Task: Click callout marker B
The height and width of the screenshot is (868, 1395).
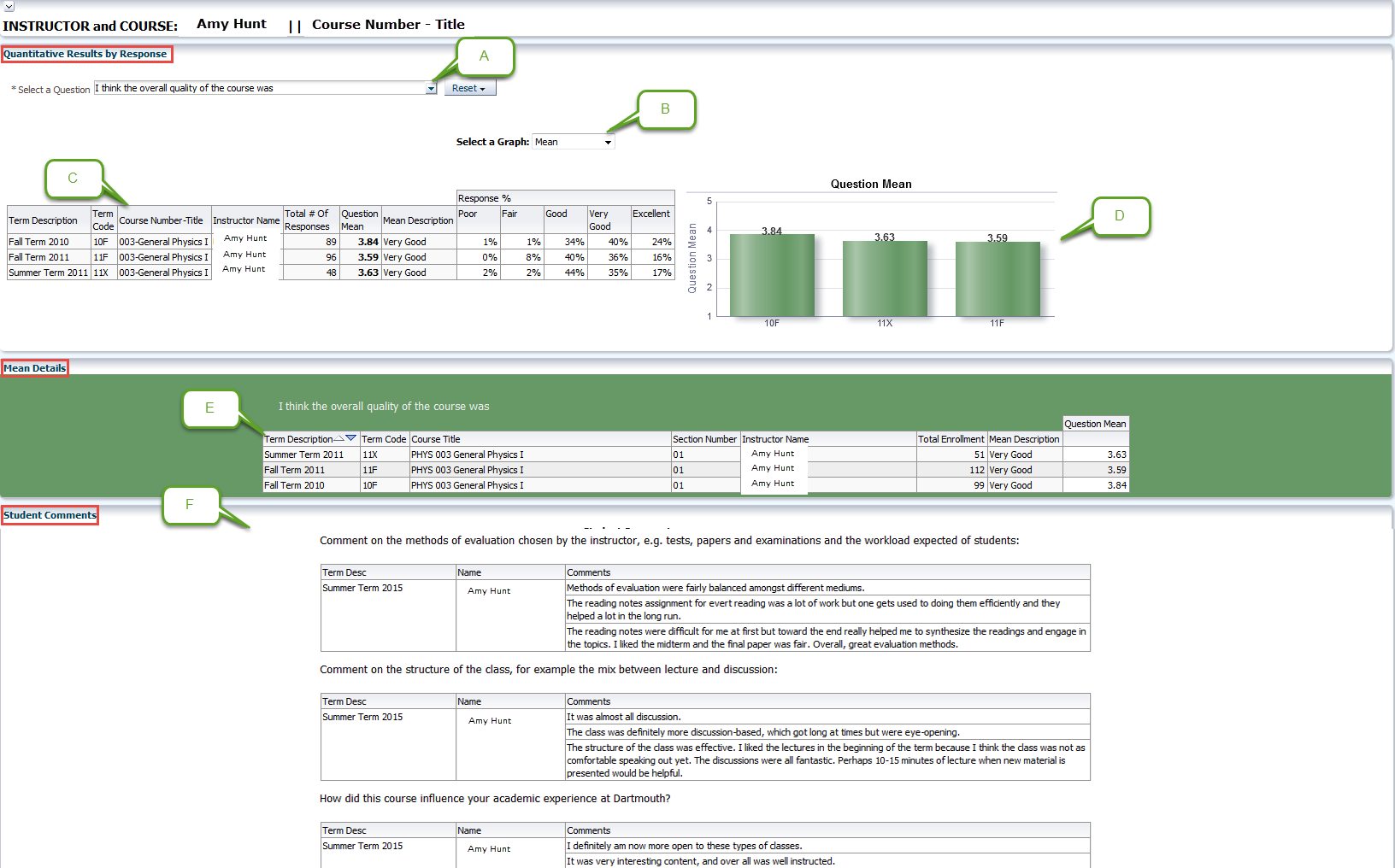Action: 665,109
